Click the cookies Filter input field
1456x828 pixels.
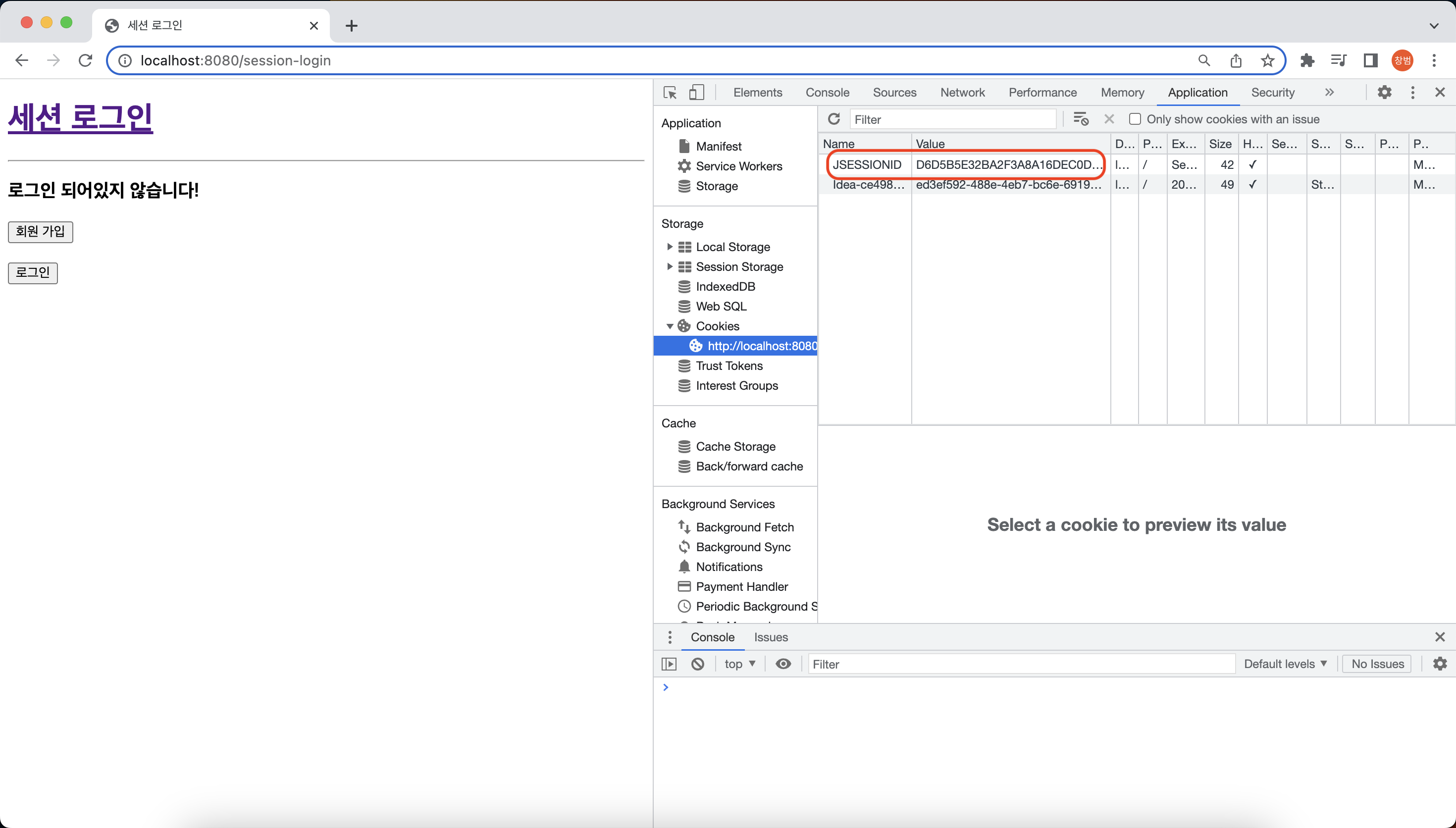point(952,119)
